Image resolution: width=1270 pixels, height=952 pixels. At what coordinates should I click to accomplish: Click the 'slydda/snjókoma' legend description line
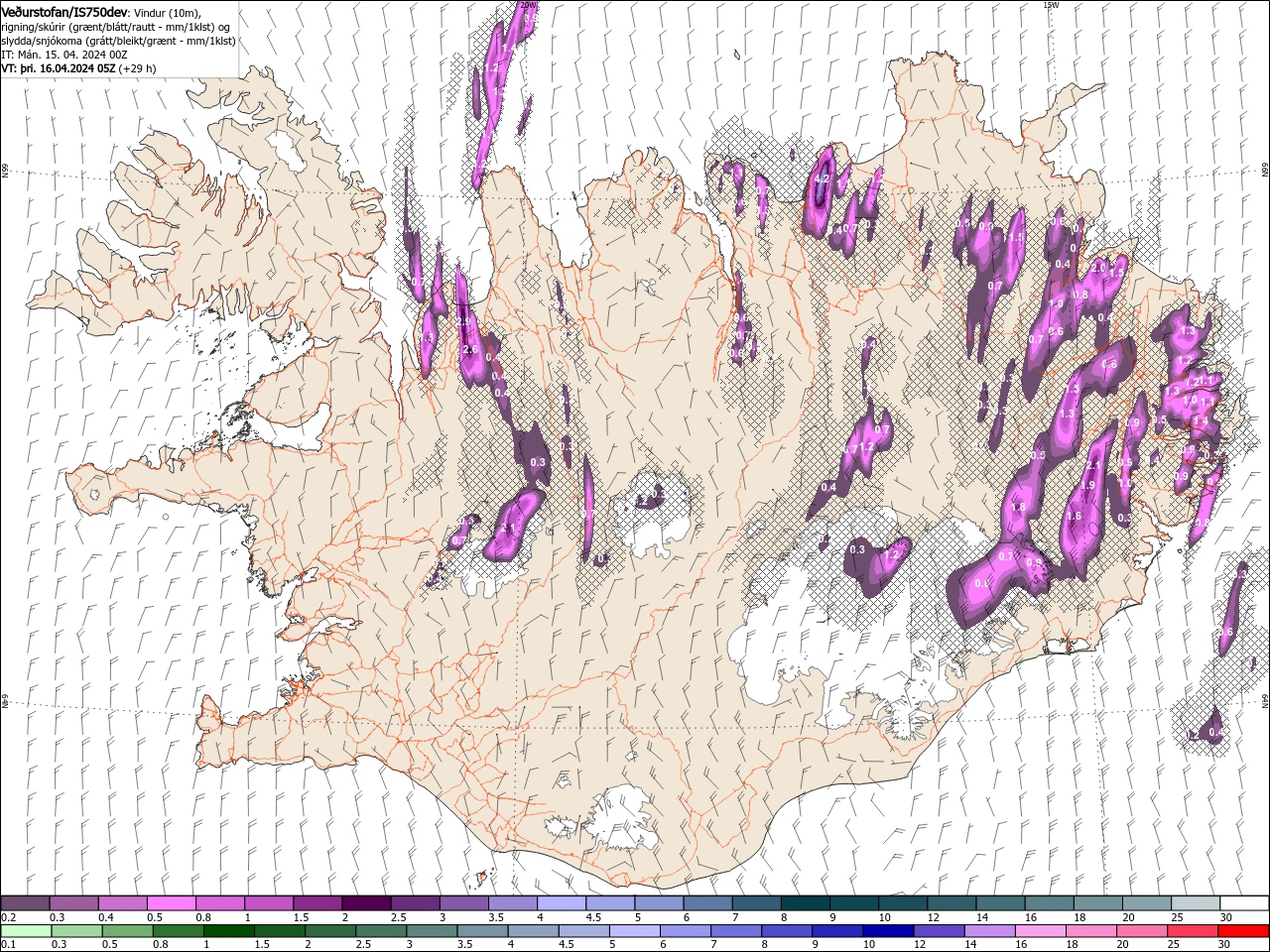click(x=116, y=40)
